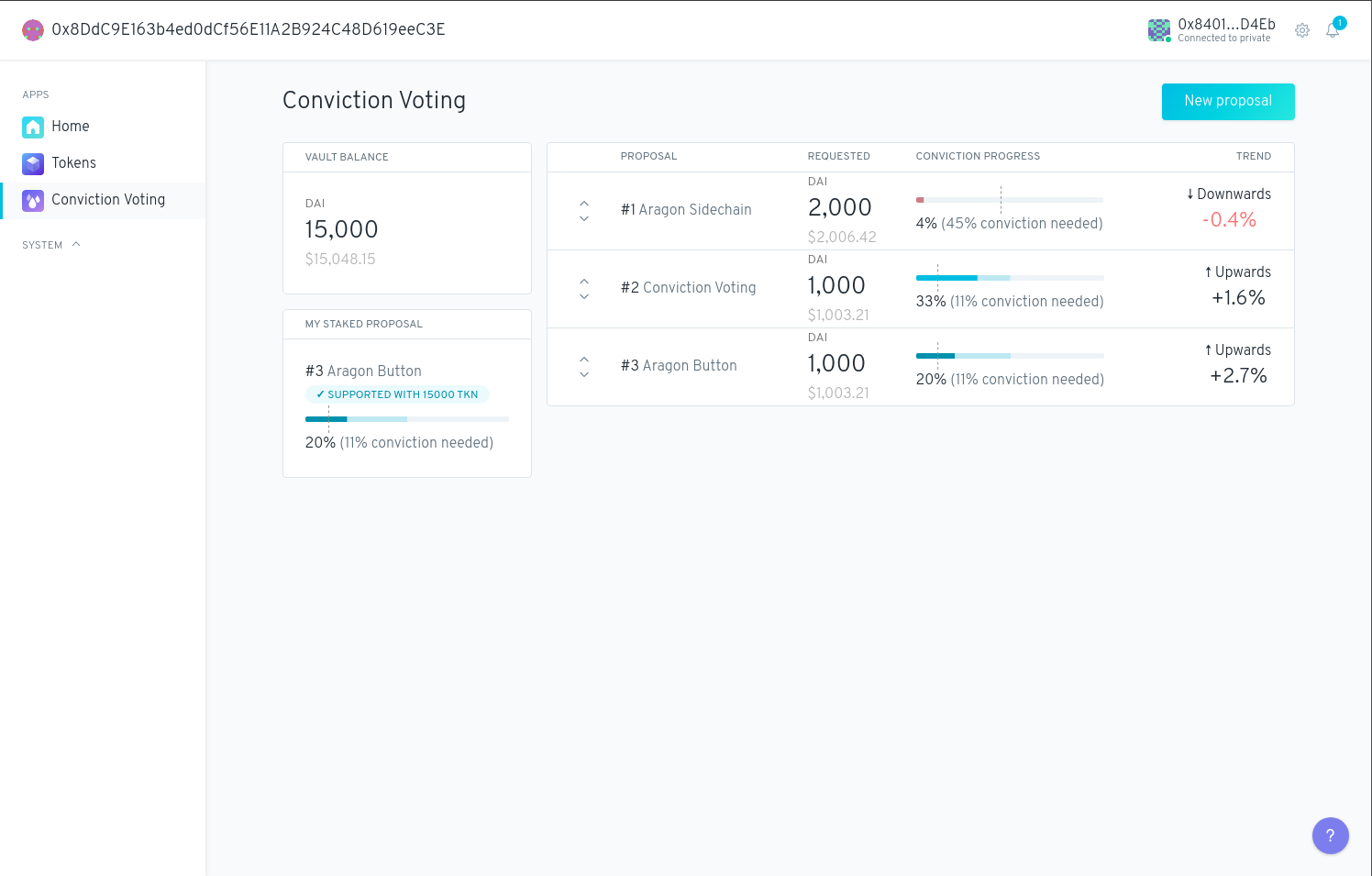Screen dimensions: 1372x876
Task: Open the #2 Conviction Voting proposal link
Action: (x=688, y=288)
